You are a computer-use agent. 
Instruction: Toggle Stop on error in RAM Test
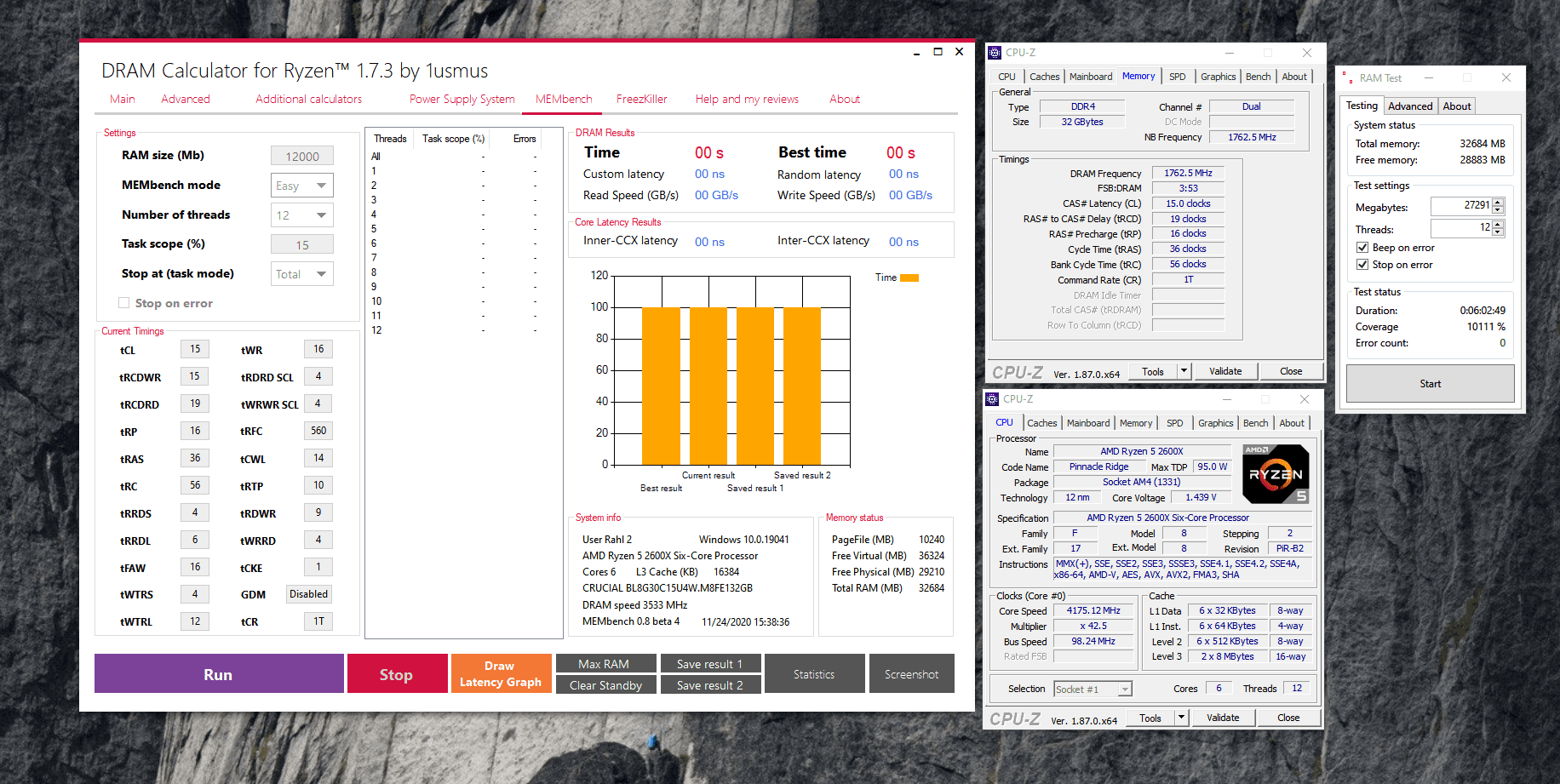point(1362,265)
